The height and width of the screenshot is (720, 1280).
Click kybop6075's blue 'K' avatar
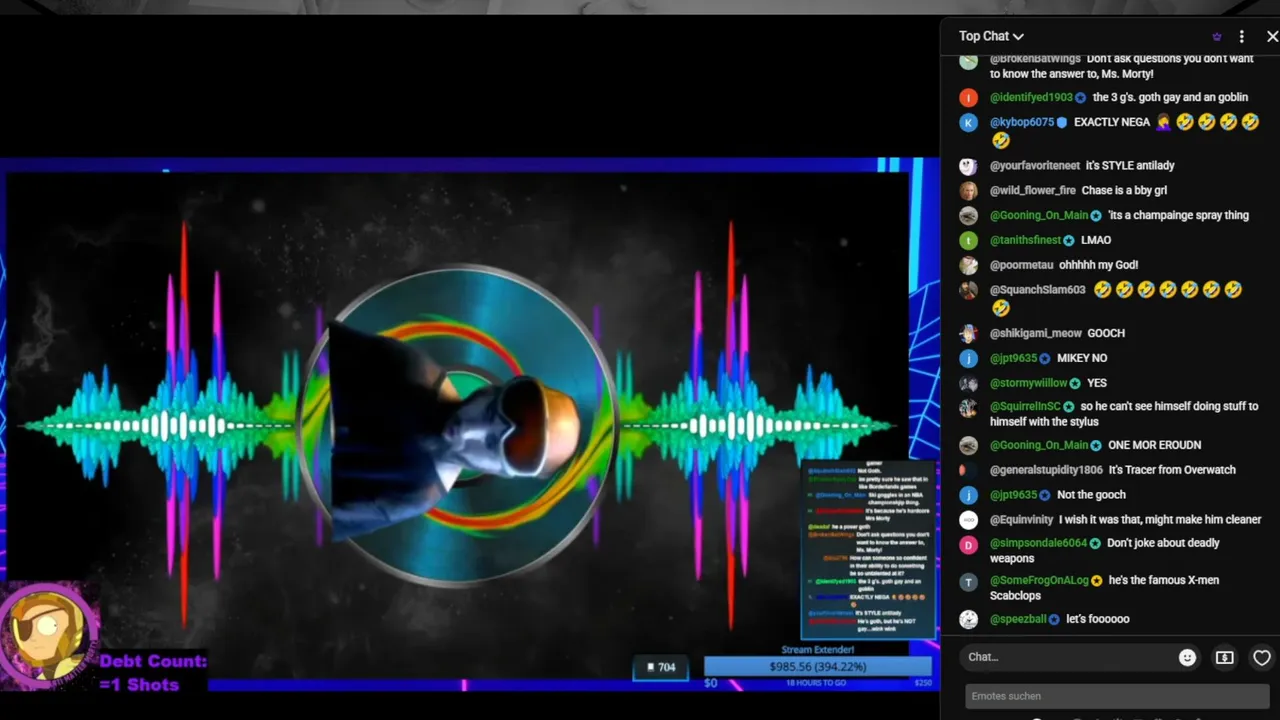pos(968,123)
